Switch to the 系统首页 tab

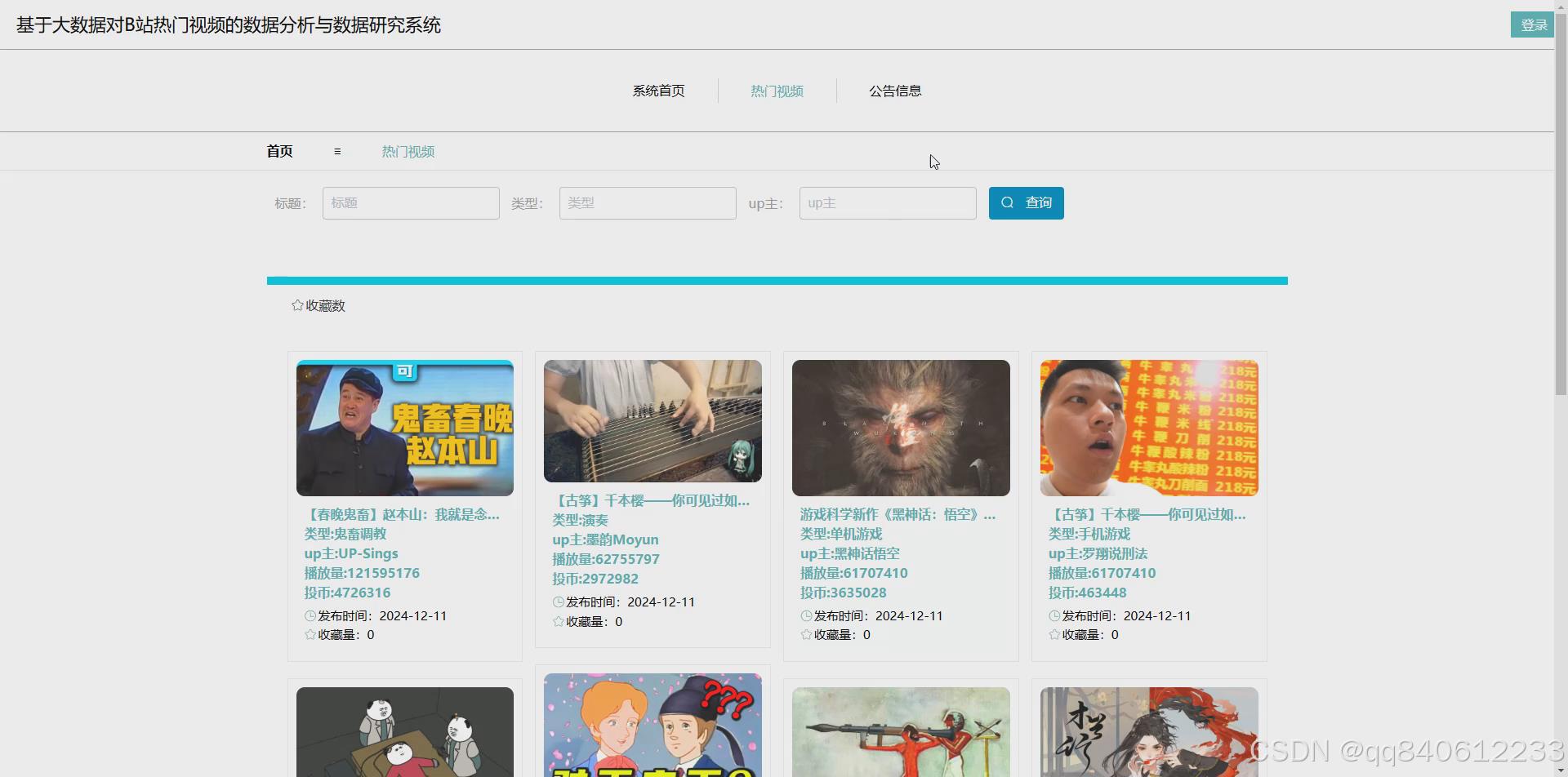658,91
